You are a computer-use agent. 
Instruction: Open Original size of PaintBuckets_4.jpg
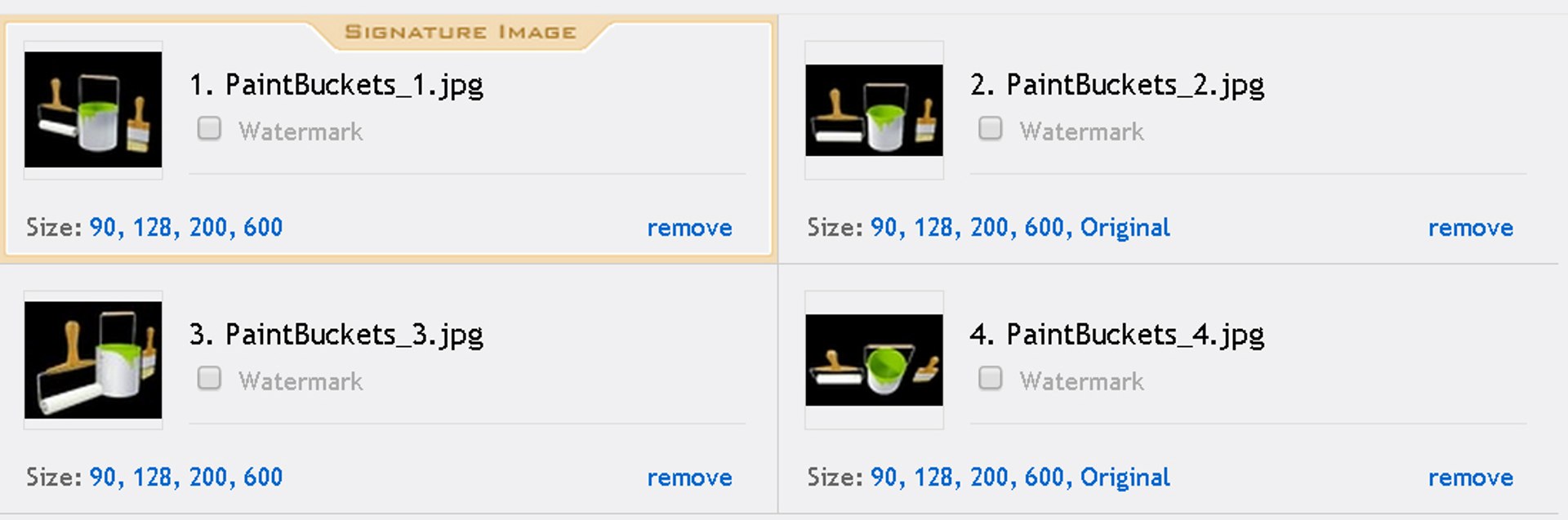[1125, 477]
